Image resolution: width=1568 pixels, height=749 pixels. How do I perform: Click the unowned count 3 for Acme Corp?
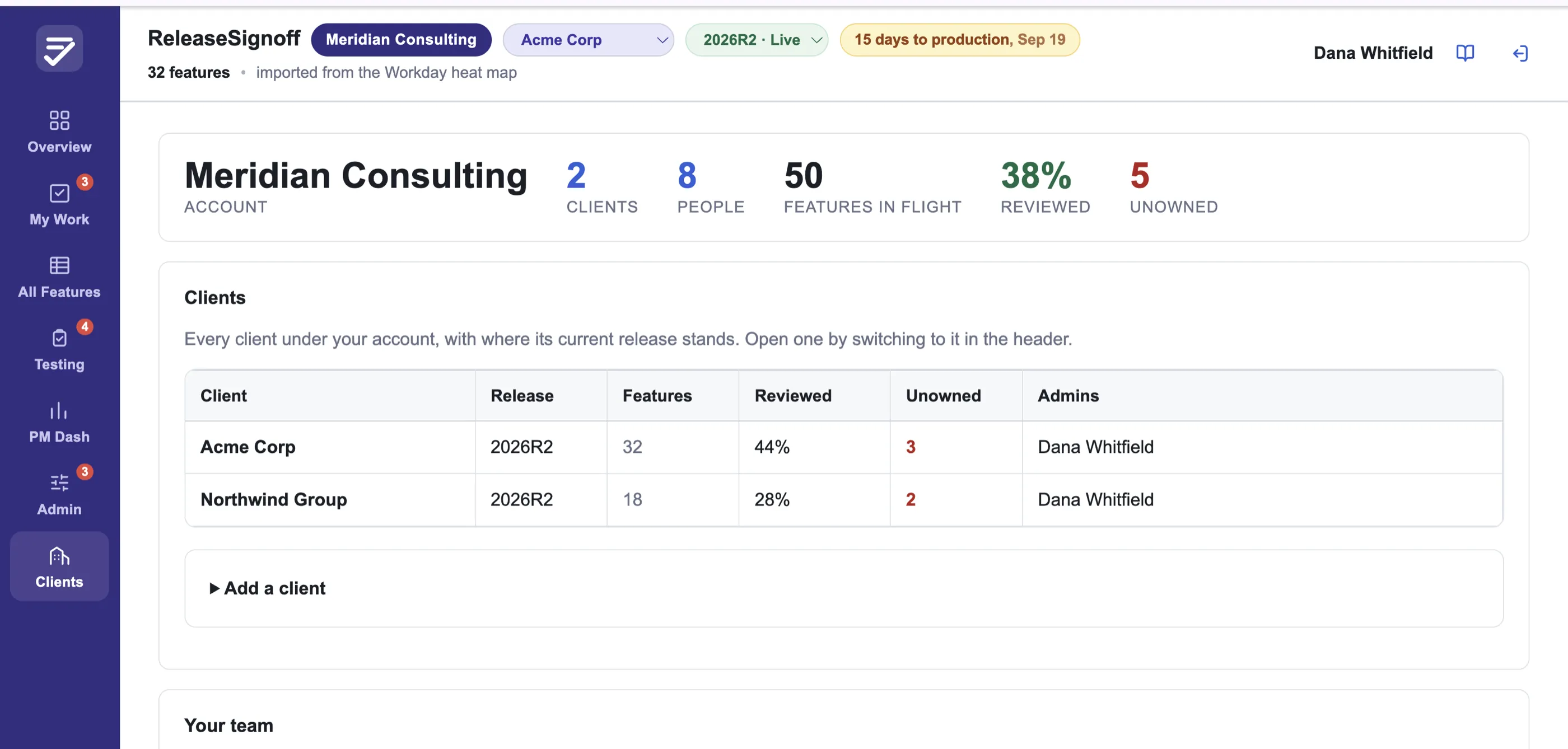(x=910, y=447)
